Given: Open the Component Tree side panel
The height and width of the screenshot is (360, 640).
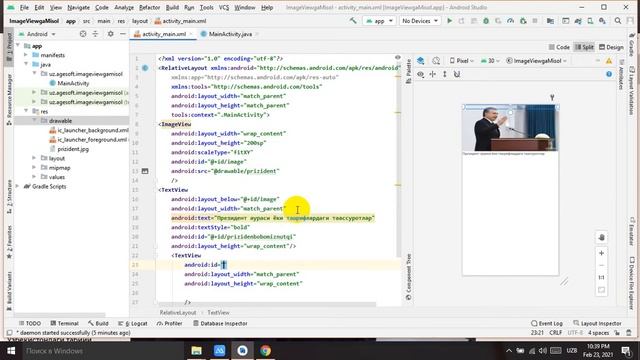Looking at the screenshot, I should [409, 278].
